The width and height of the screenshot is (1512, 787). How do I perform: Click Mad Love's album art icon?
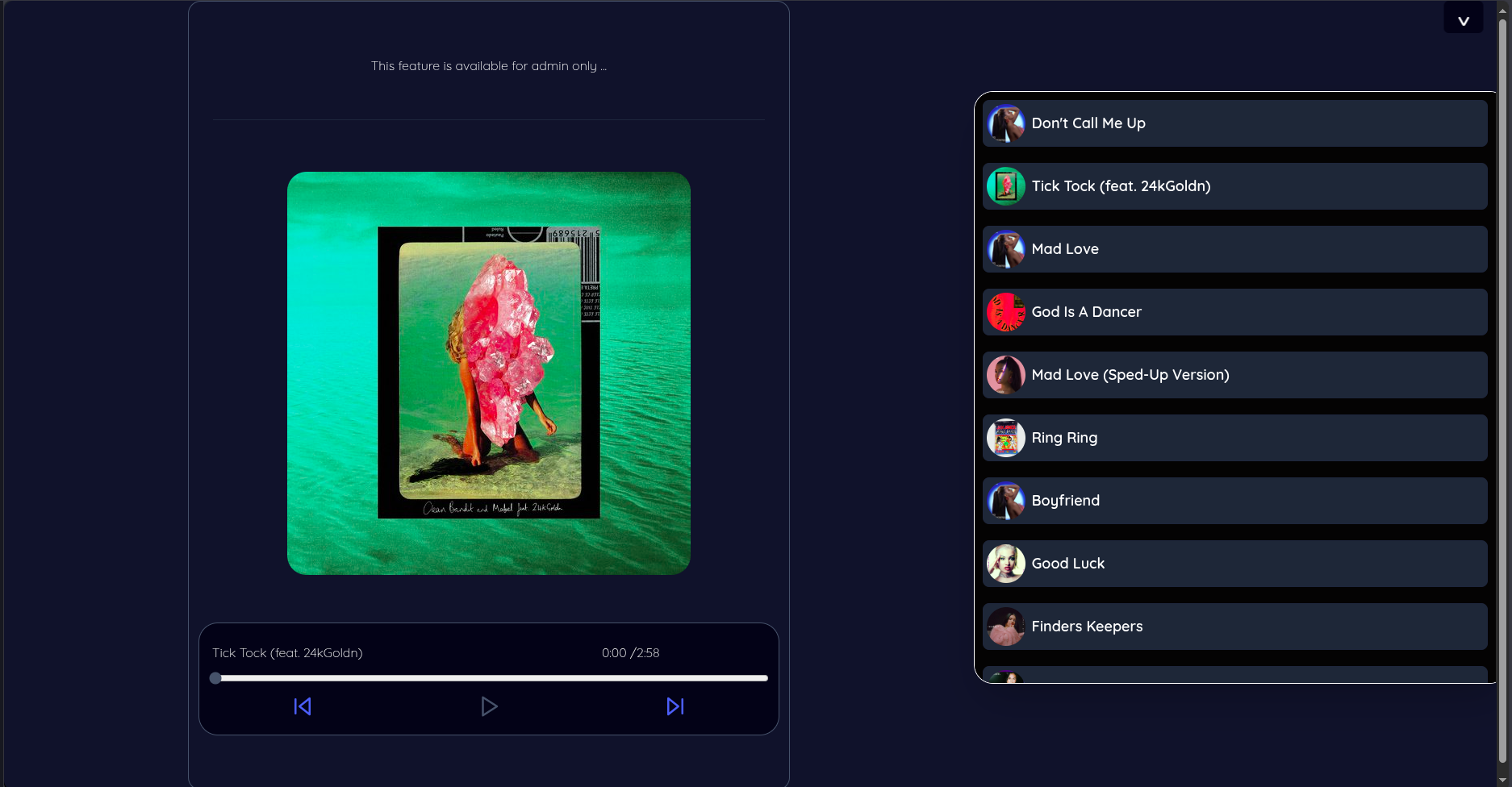[1006, 249]
